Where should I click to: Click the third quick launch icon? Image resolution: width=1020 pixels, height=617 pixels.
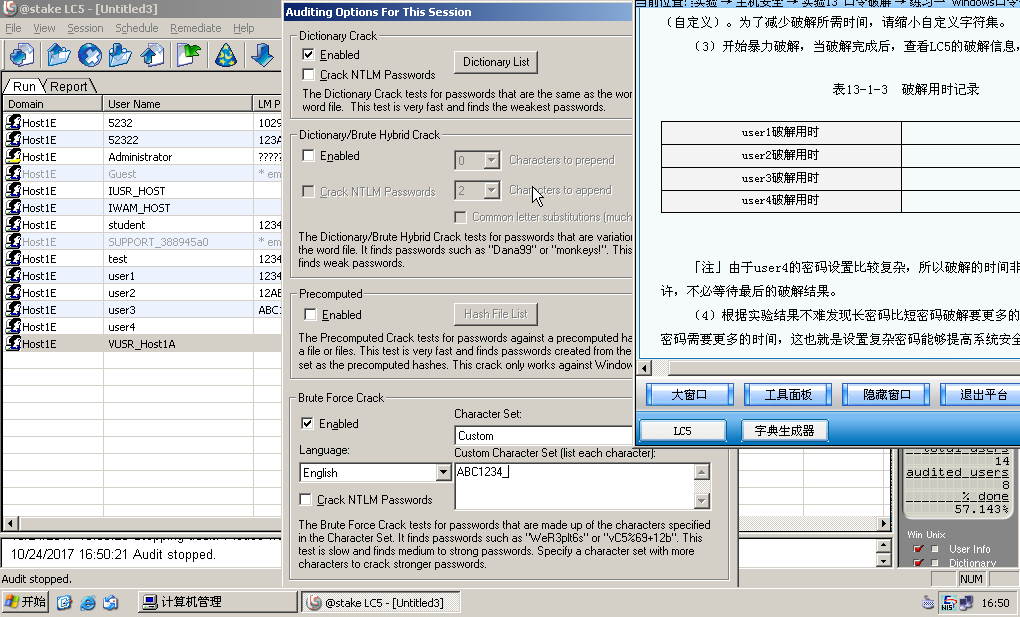(111, 602)
